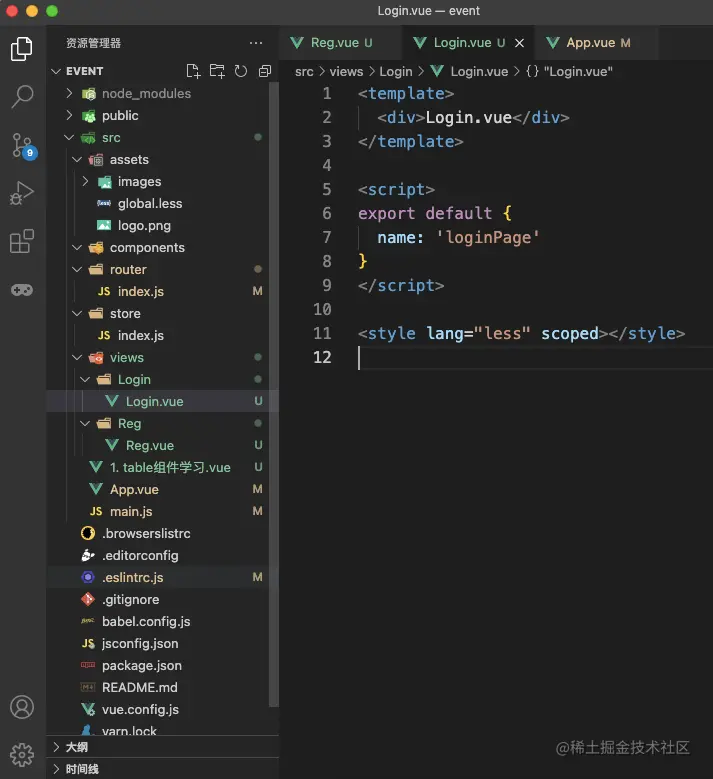Expand the node_modules folder
The width and height of the screenshot is (713, 779).
pyautogui.click(x=70, y=93)
